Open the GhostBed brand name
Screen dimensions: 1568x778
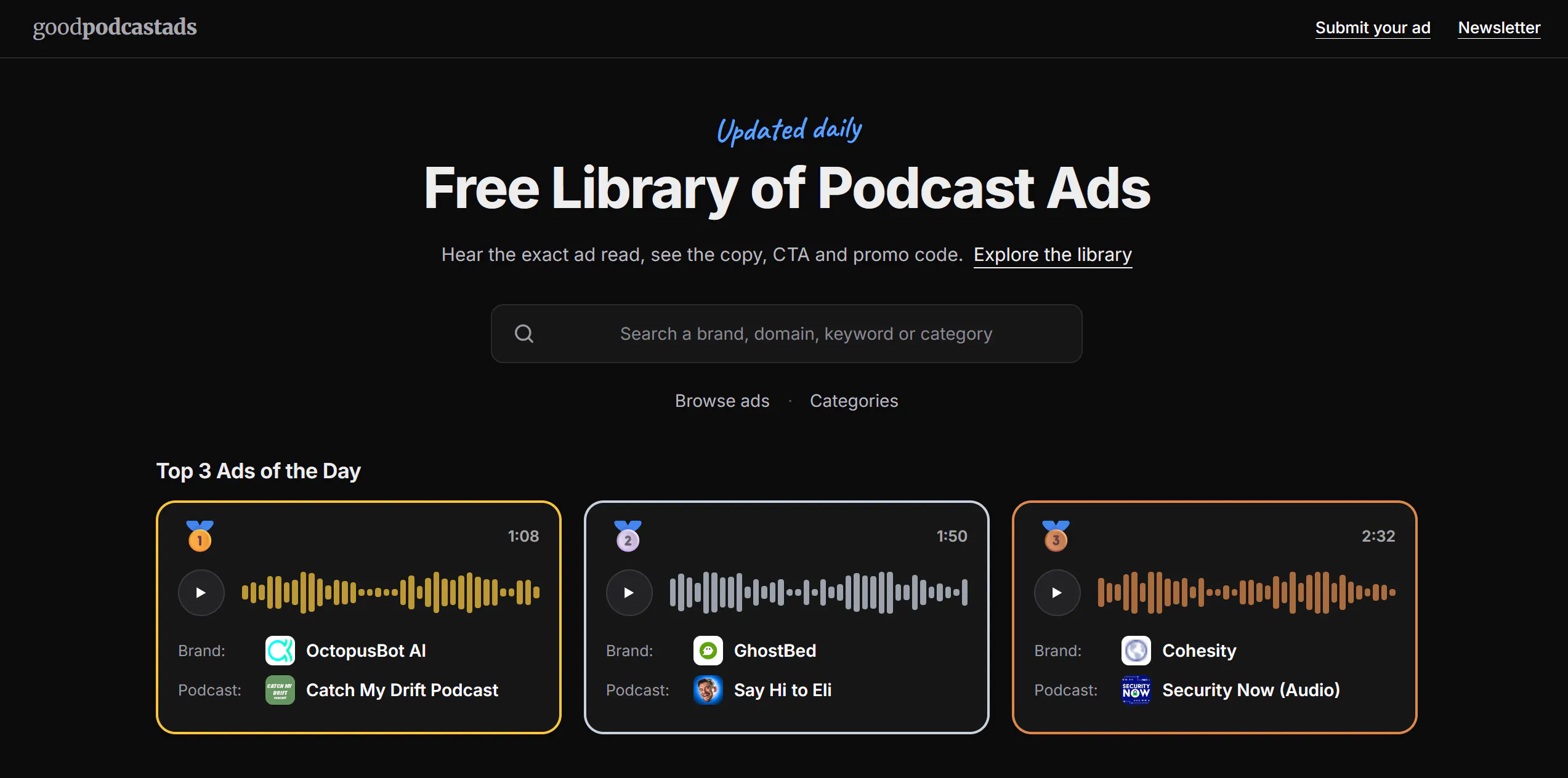pyautogui.click(x=775, y=651)
